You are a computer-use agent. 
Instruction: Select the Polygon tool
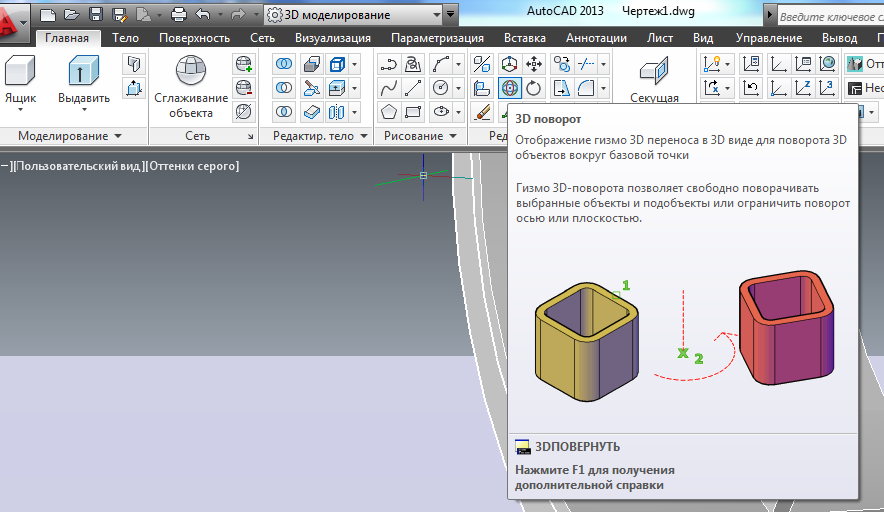388,112
